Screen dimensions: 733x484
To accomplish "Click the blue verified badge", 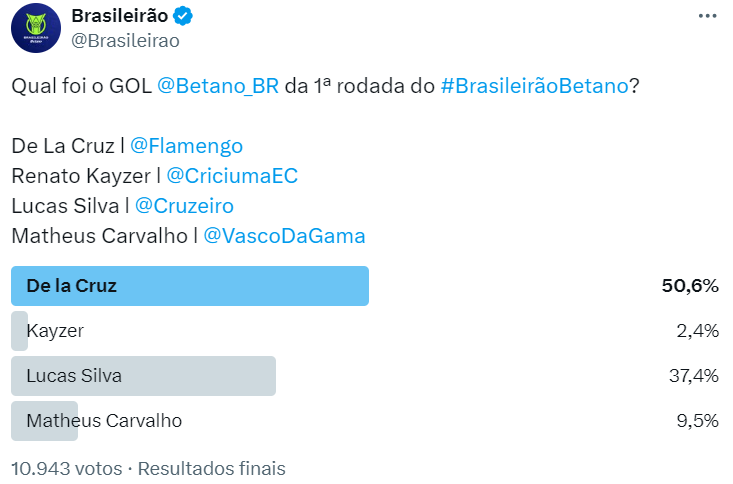I will click(x=185, y=16).
